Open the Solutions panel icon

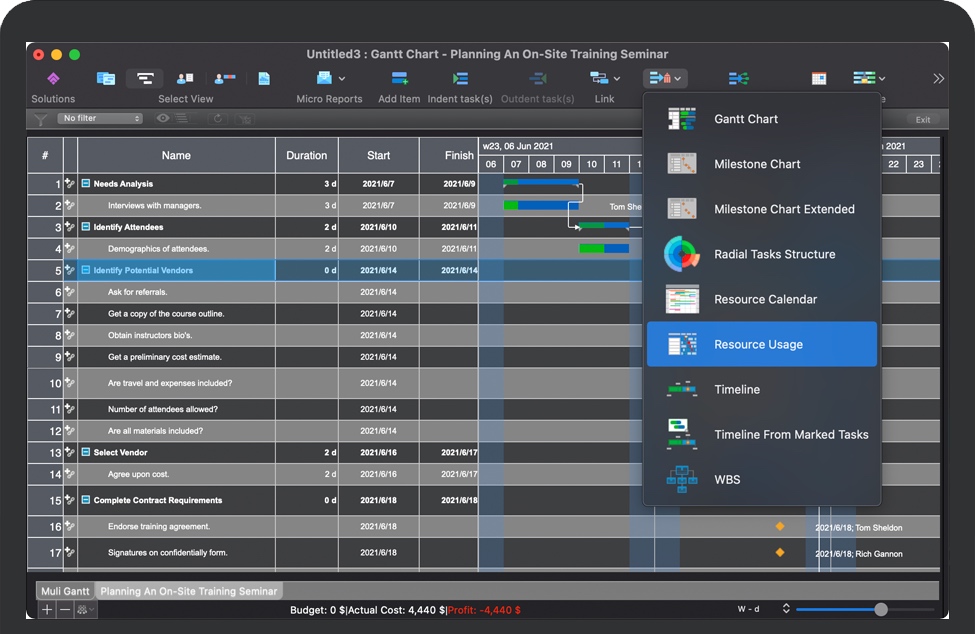tap(53, 79)
